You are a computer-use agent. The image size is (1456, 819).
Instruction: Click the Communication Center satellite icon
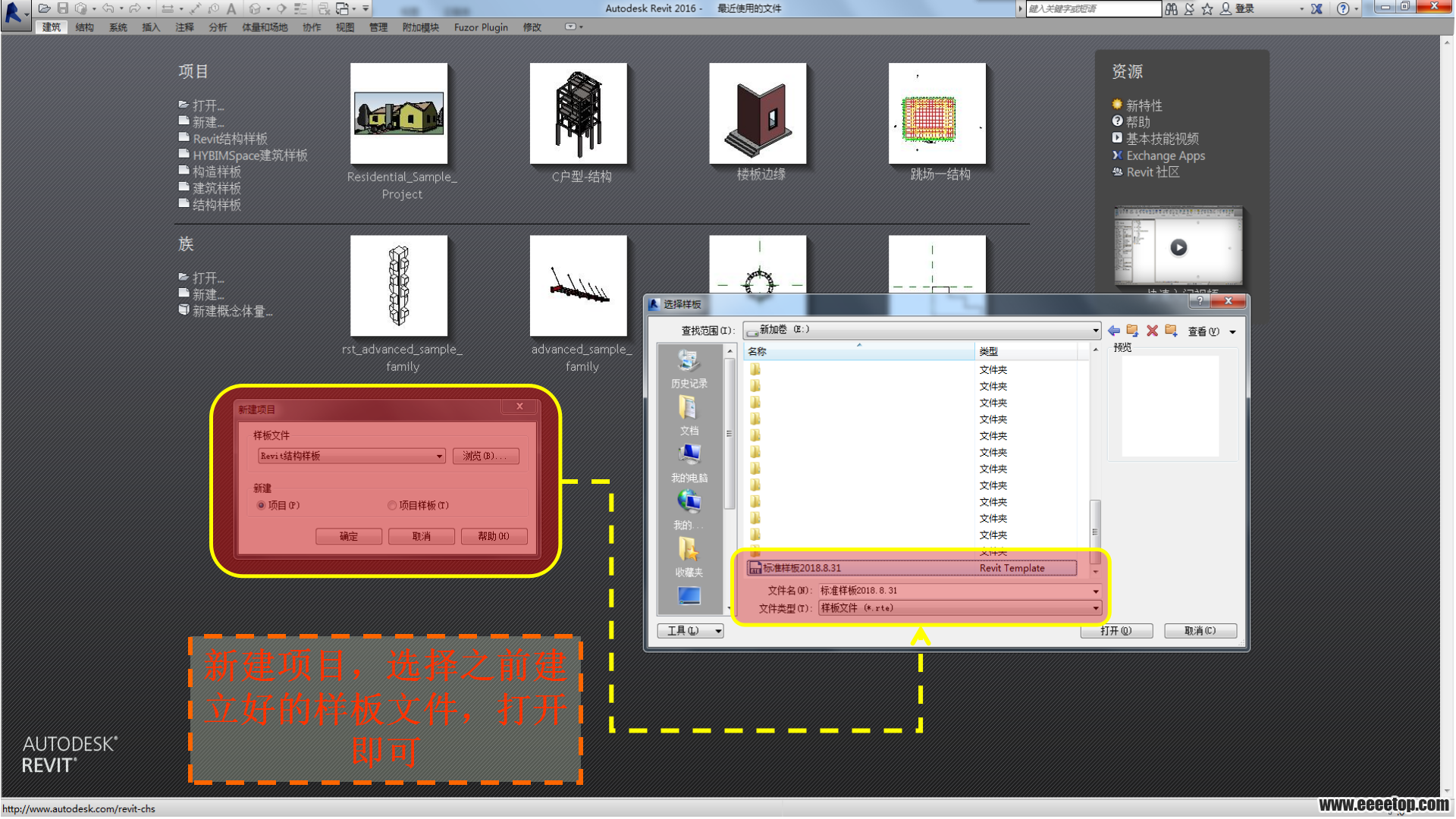1189,8
